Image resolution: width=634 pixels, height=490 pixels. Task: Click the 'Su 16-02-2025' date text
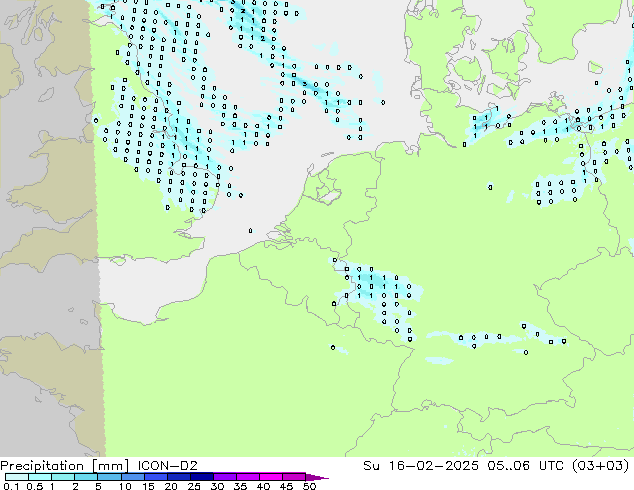[421, 466]
